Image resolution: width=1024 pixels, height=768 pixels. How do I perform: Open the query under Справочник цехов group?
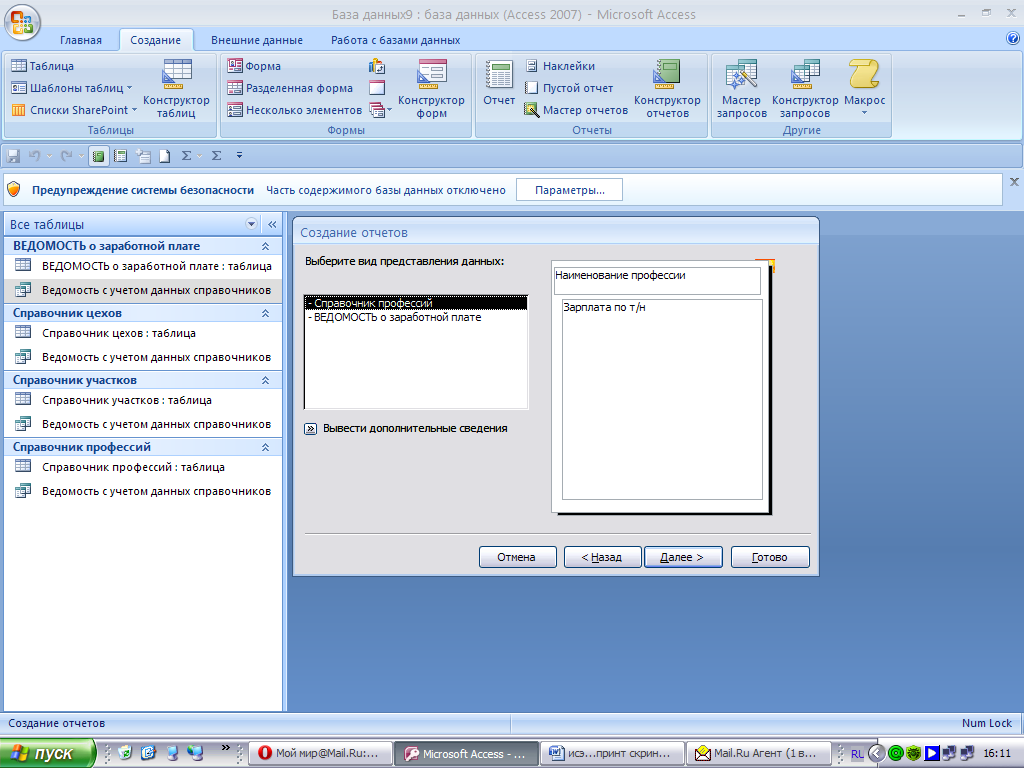(142, 357)
